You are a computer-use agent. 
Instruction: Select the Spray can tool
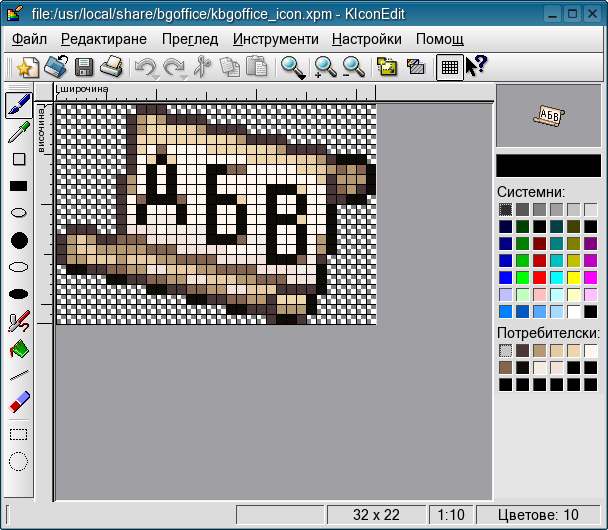[19, 321]
